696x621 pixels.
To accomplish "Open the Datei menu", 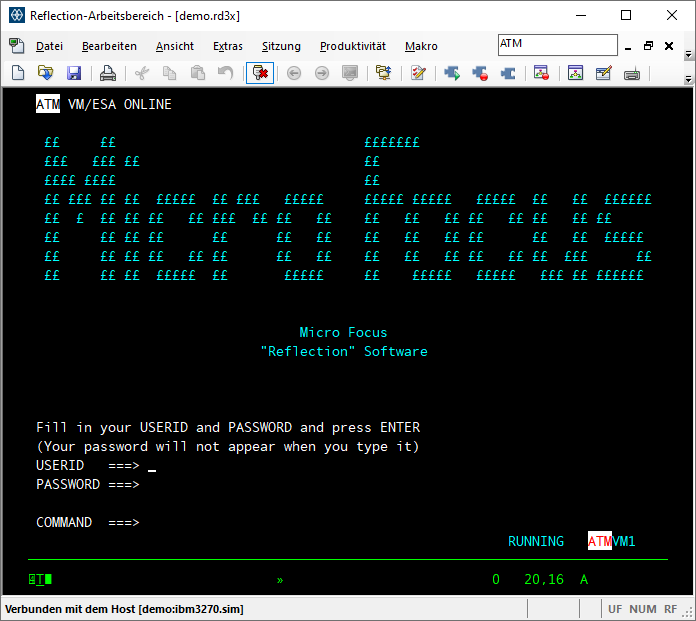I will pos(49,46).
